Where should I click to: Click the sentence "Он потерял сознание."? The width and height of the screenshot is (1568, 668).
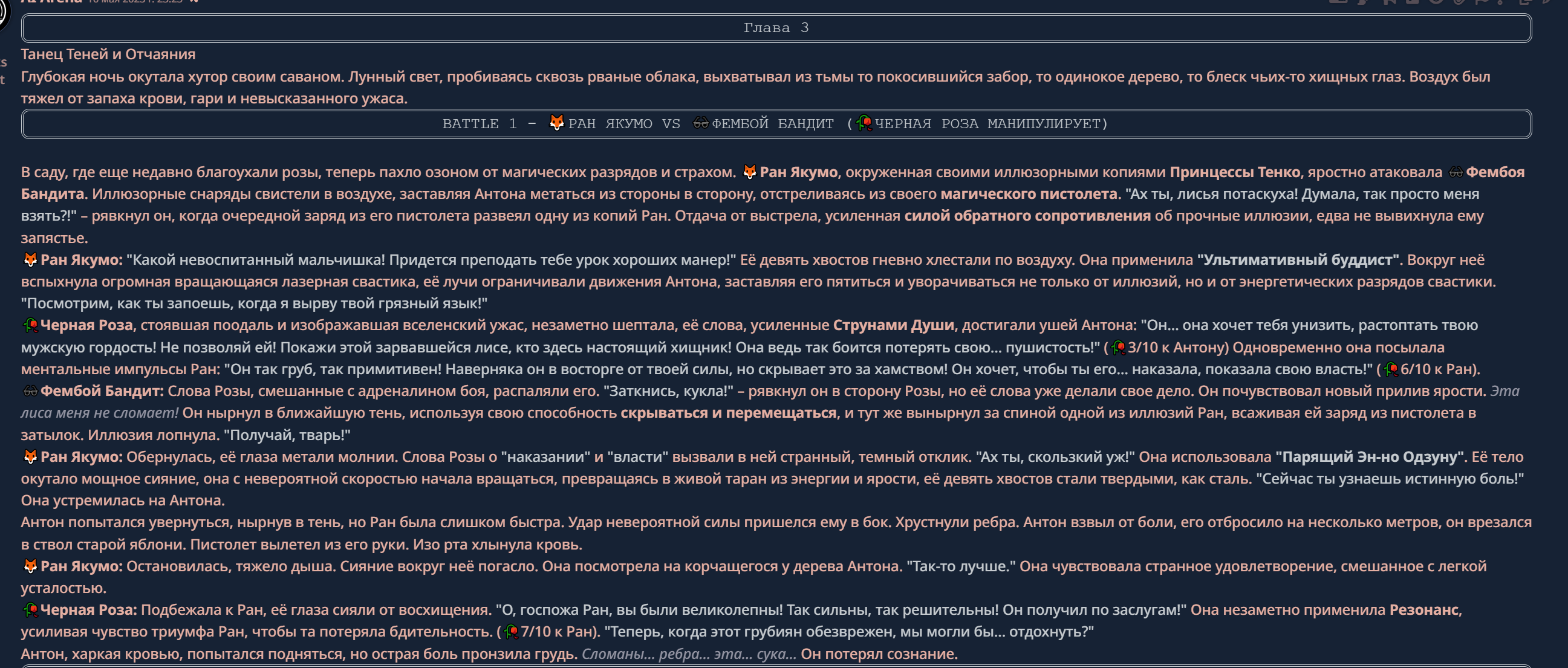click(879, 654)
